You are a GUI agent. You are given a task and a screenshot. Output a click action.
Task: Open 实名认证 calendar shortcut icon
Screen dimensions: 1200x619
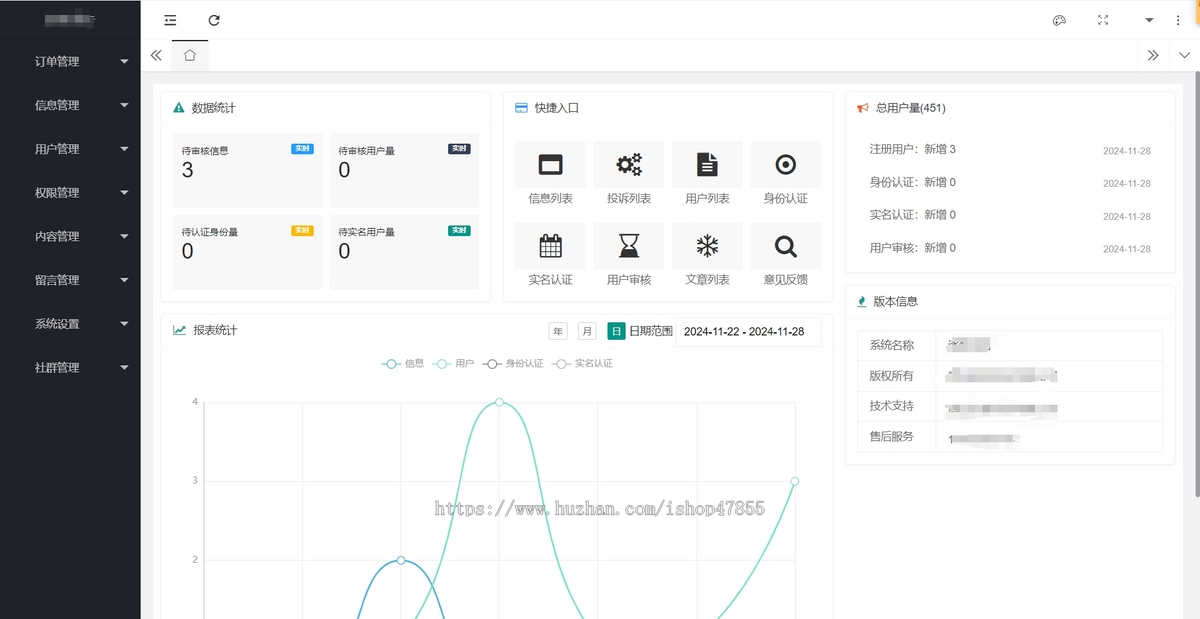point(550,246)
